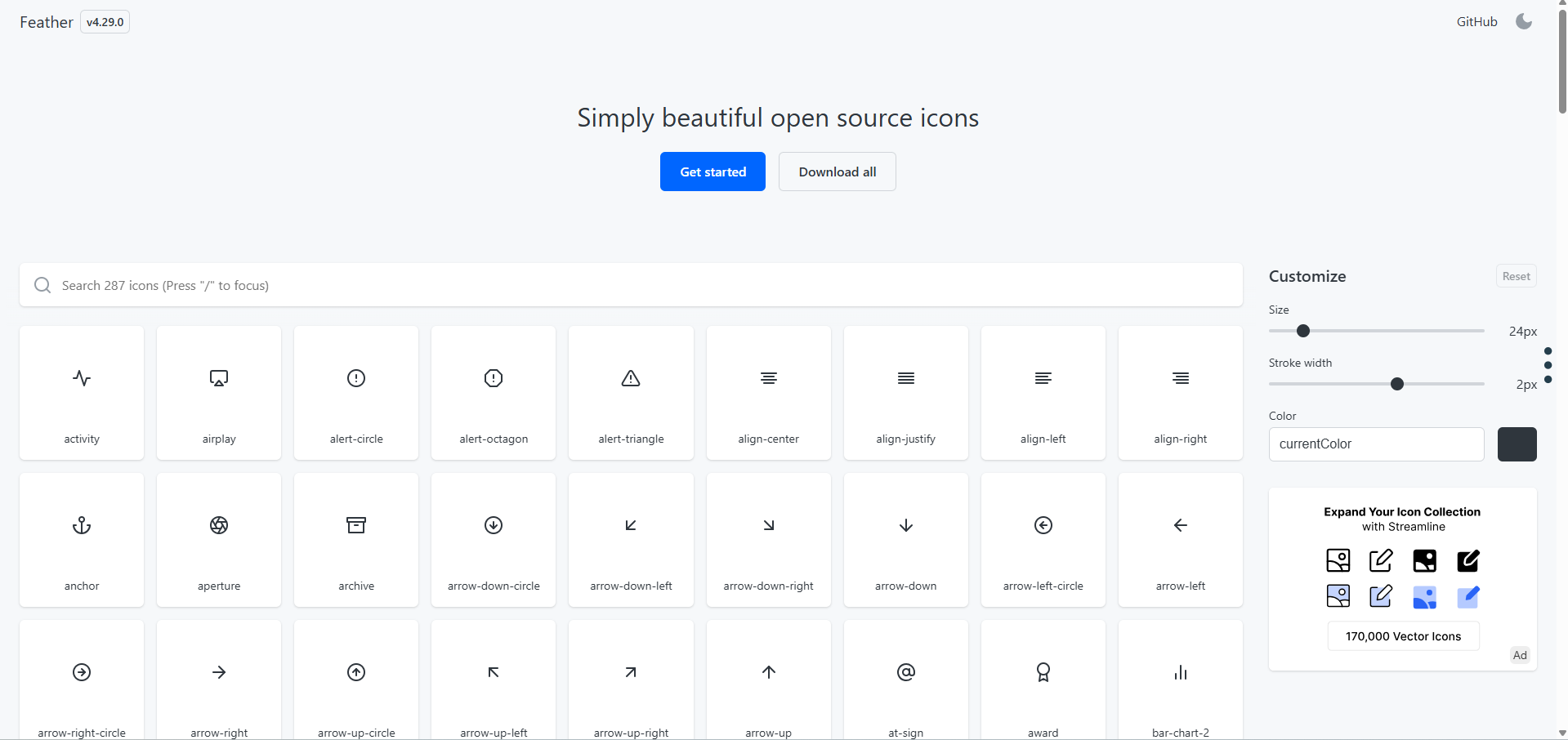
Task: Open the dark color swatch picker
Action: [1517, 444]
